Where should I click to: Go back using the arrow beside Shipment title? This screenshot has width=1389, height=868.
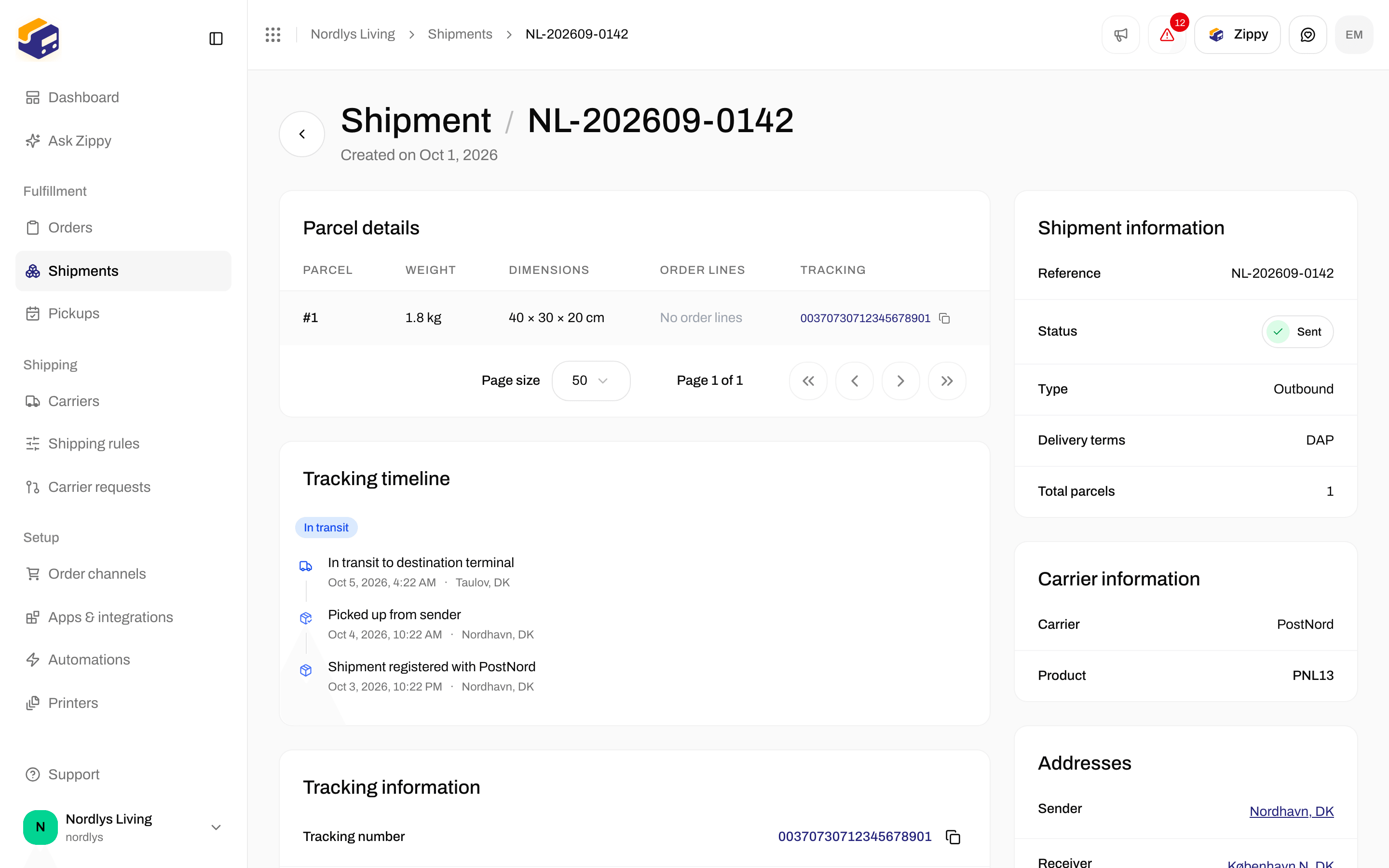click(x=302, y=134)
